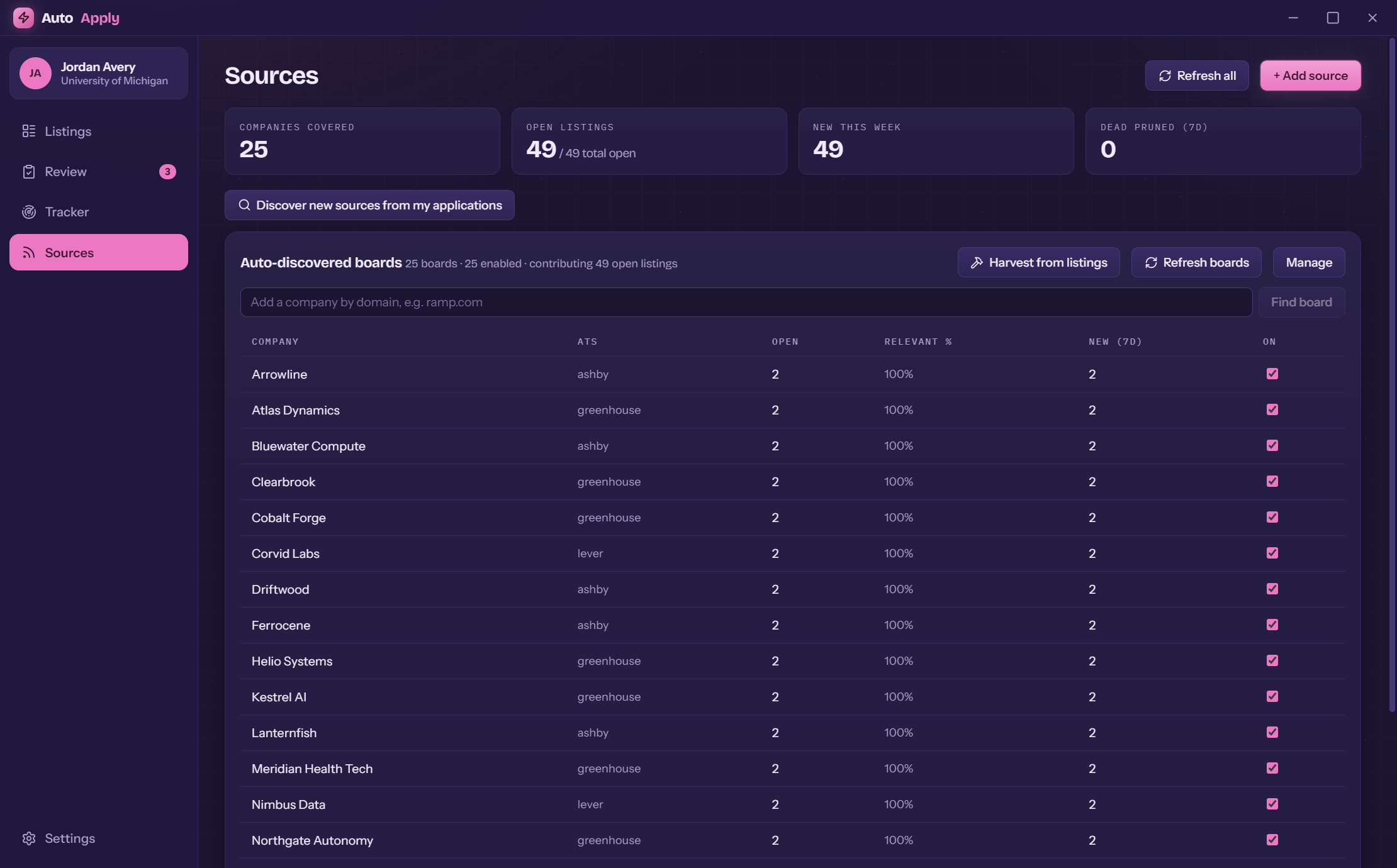Toggle Clearbrook board on/off
This screenshot has width=1397, height=868.
[x=1272, y=481]
